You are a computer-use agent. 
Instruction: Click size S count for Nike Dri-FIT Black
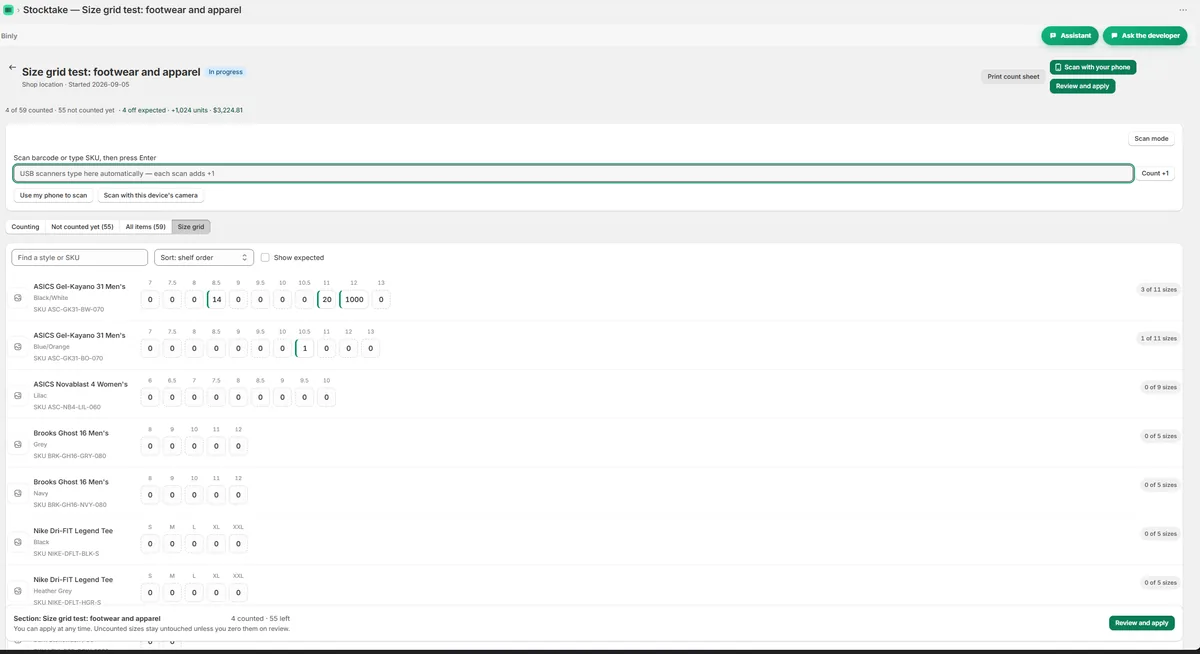[150, 543]
